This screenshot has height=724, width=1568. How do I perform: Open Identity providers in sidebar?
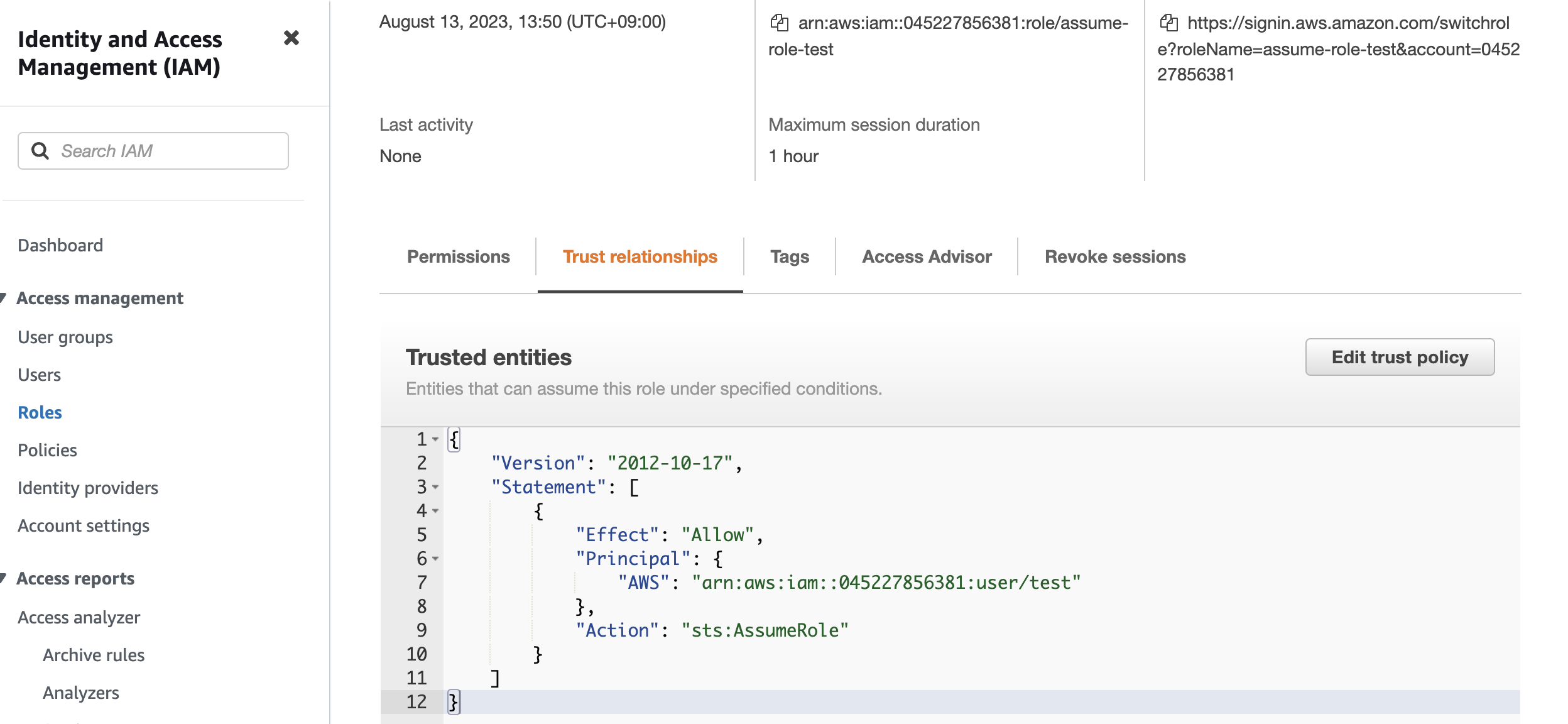click(x=88, y=488)
